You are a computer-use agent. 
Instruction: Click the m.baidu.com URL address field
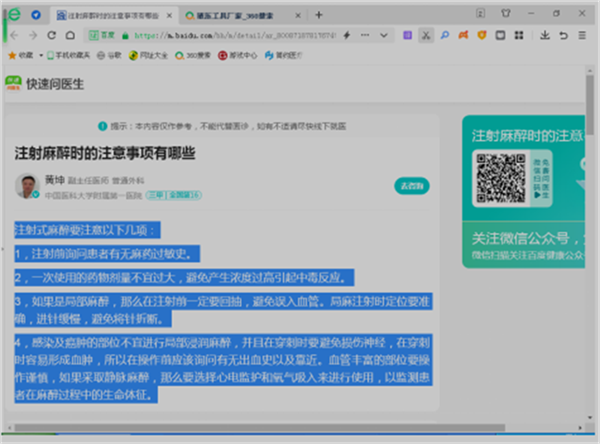[x=234, y=36]
